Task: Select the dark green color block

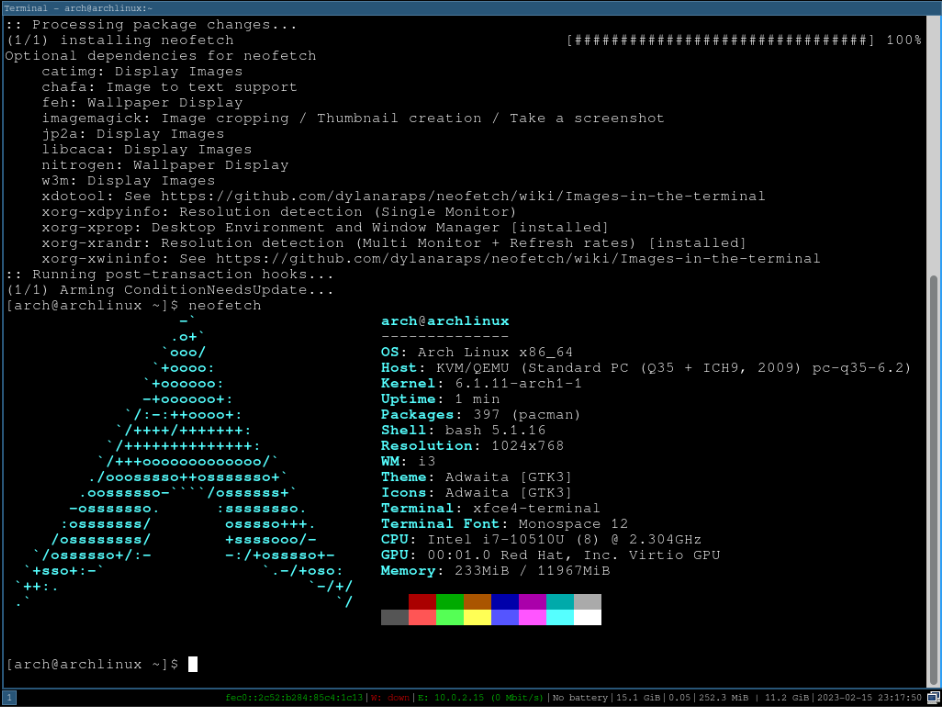Action: point(450,601)
